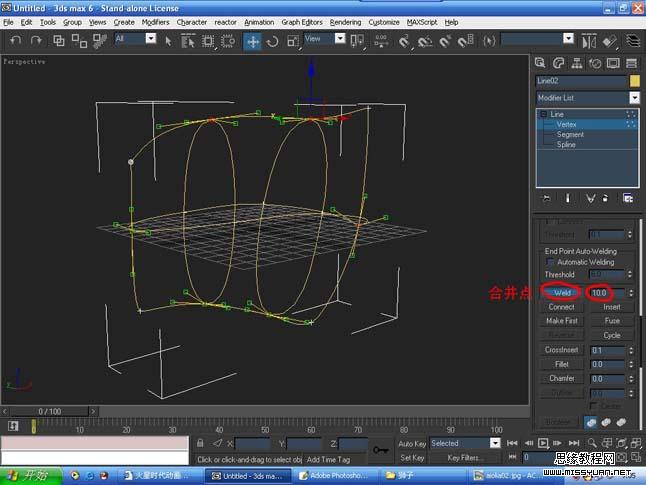This screenshot has width=646, height=485.
Task: Click the Fuse button
Action: (x=612, y=321)
